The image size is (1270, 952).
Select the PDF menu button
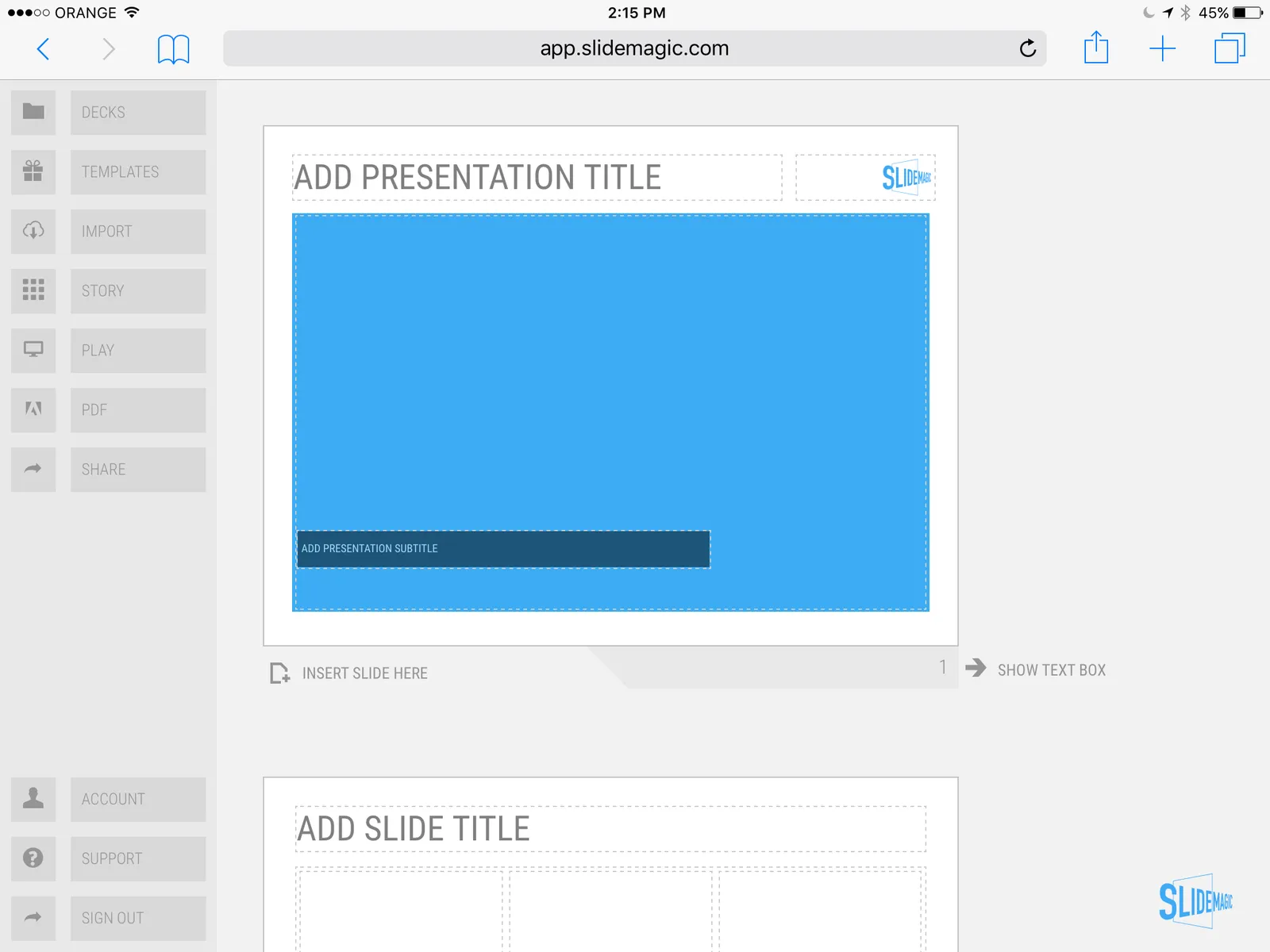tap(138, 409)
